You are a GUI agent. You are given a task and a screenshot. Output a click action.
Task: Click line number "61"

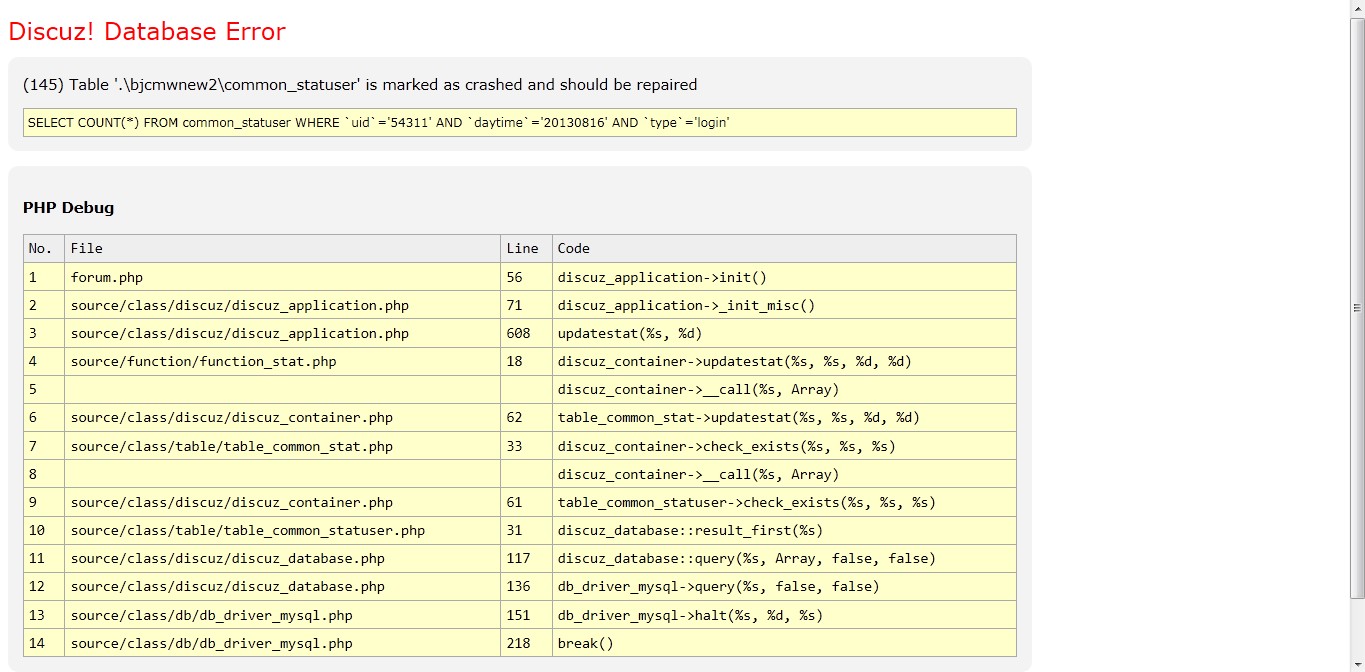[x=526, y=502]
